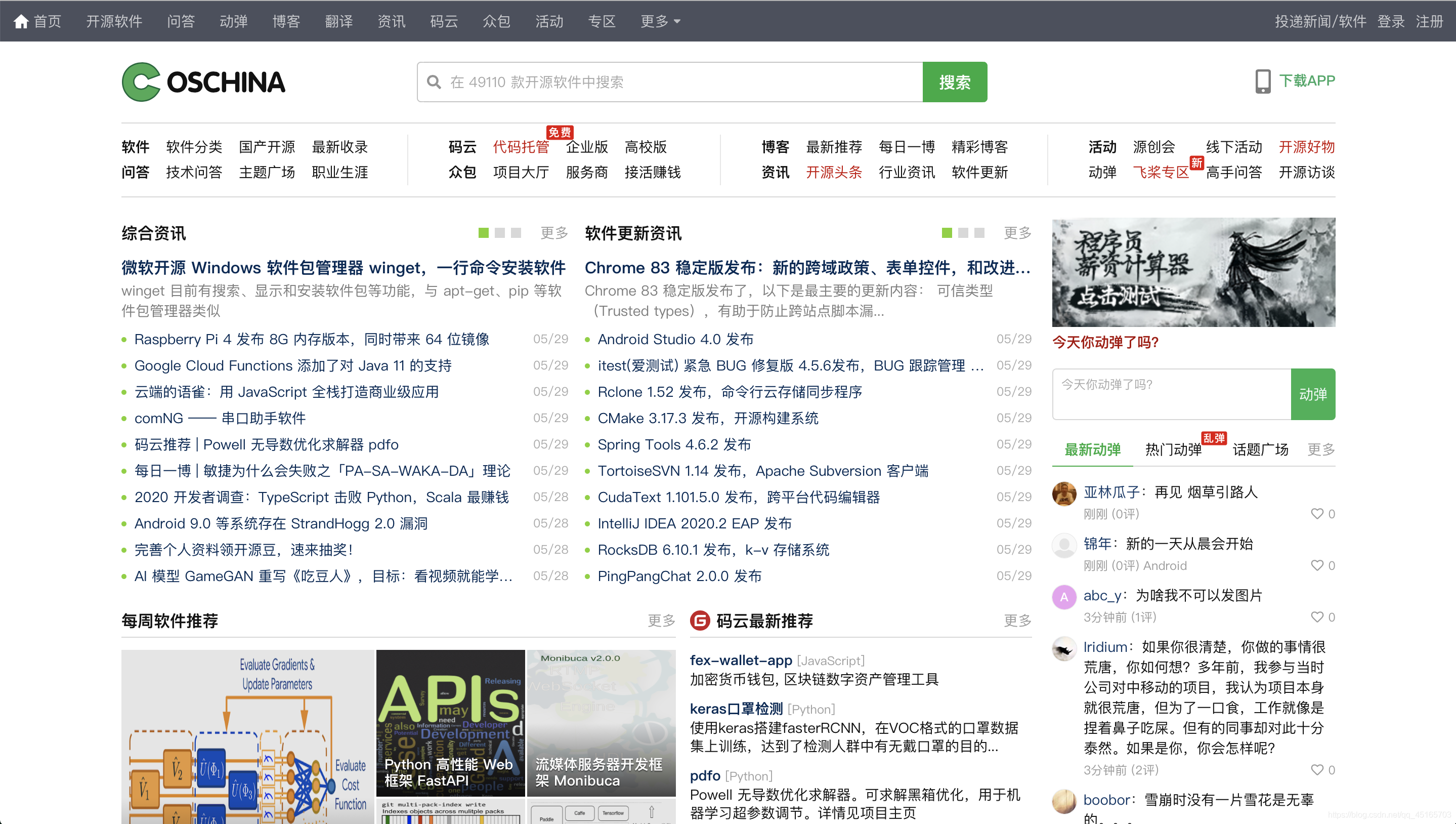
Task: Expand the 更多 dropdown in top navigation
Action: (660, 21)
